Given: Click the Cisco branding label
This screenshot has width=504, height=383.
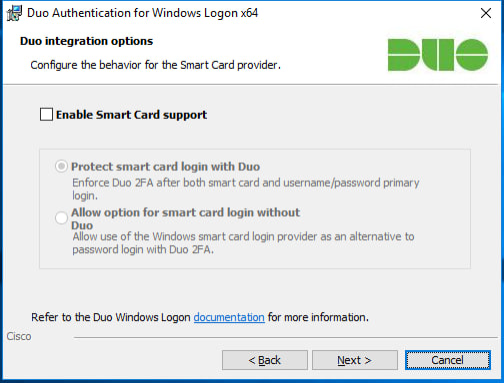Looking at the screenshot, I should click(x=19, y=336).
